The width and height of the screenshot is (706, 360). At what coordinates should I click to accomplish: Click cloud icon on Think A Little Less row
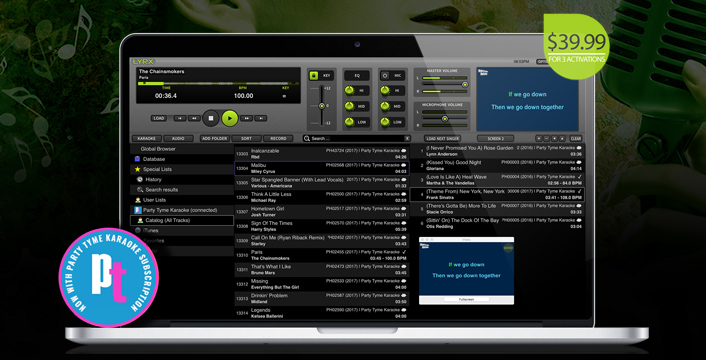click(x=403, y=194)
